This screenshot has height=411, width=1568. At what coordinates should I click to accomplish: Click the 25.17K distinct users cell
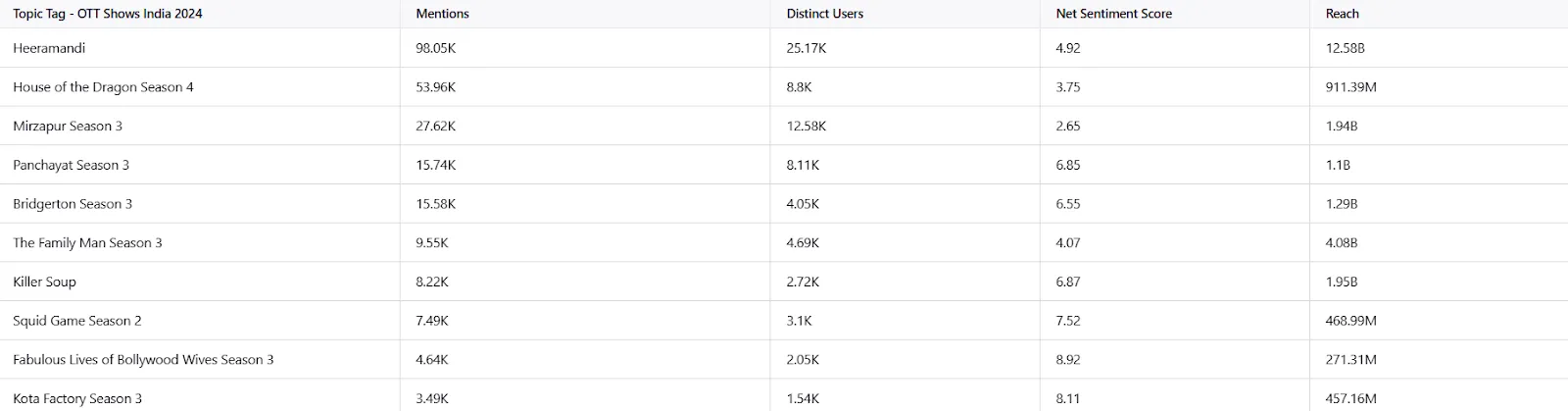[807, 48]
